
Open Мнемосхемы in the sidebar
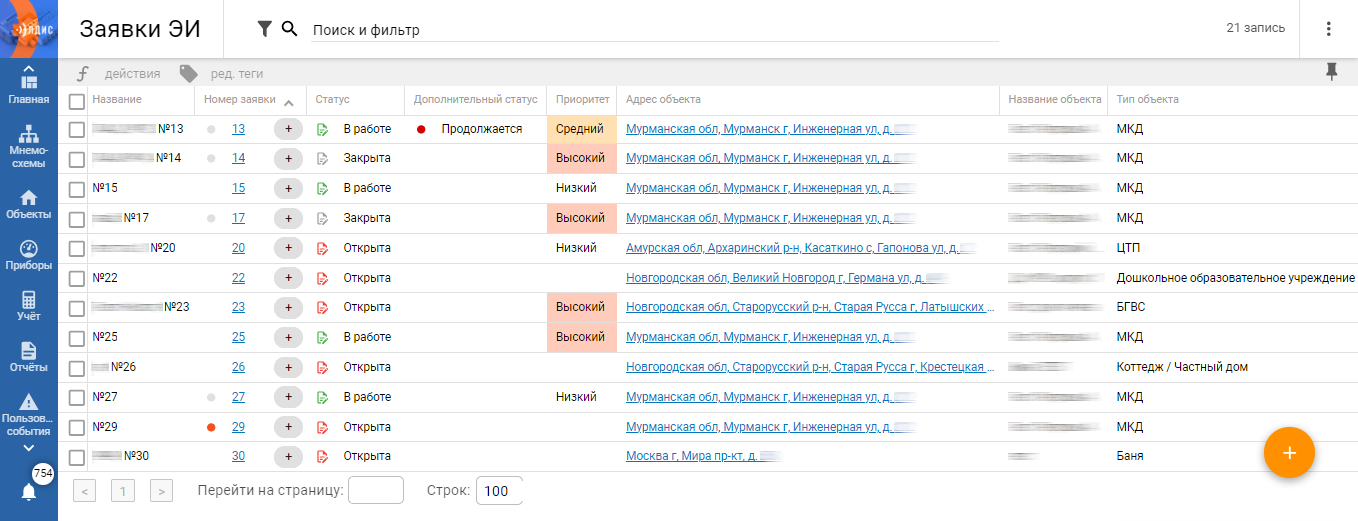(x=29, y=146)
